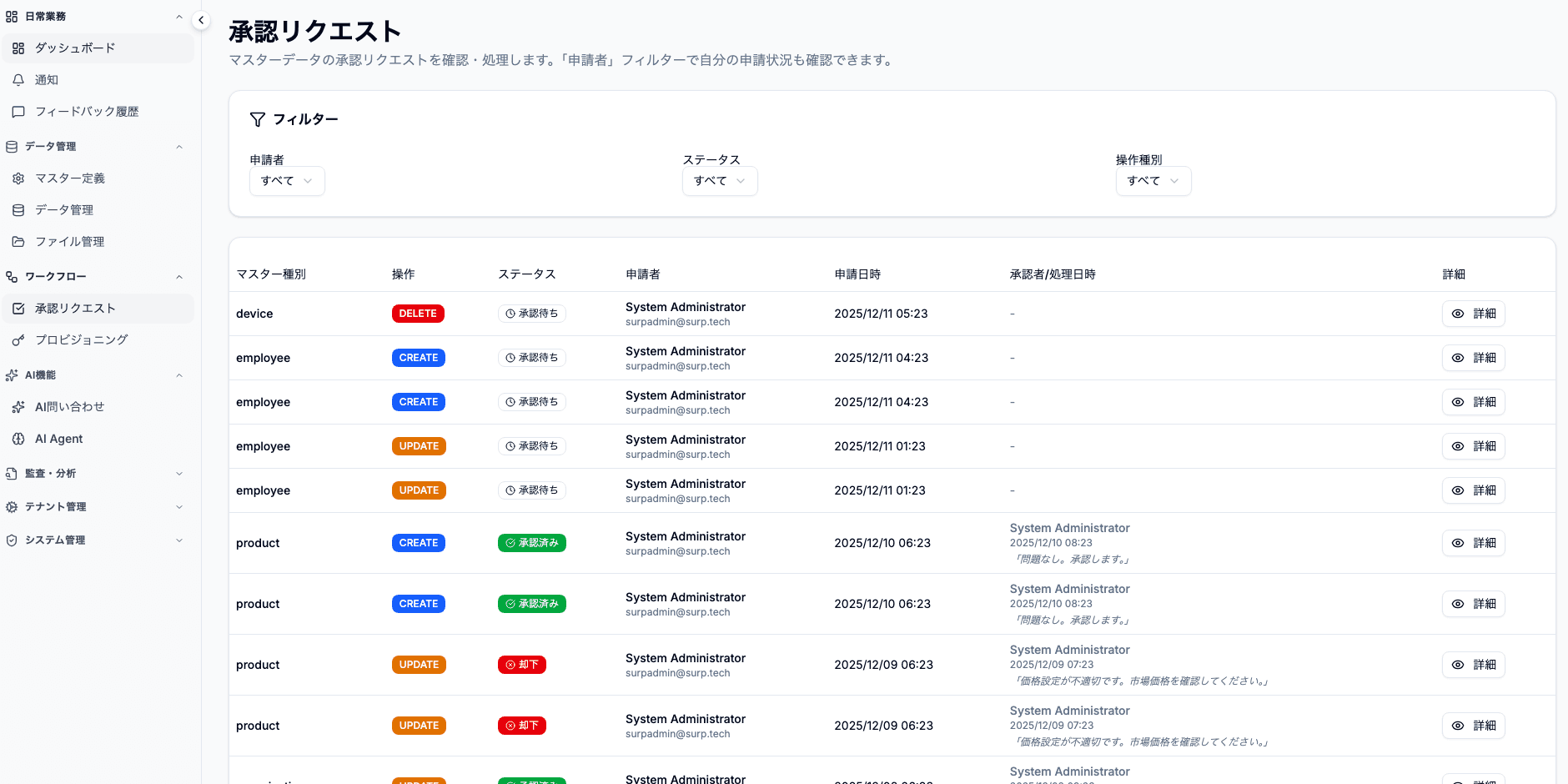
Task: View 詳細 for the first product CREATE request
Action: (1474, 543)
